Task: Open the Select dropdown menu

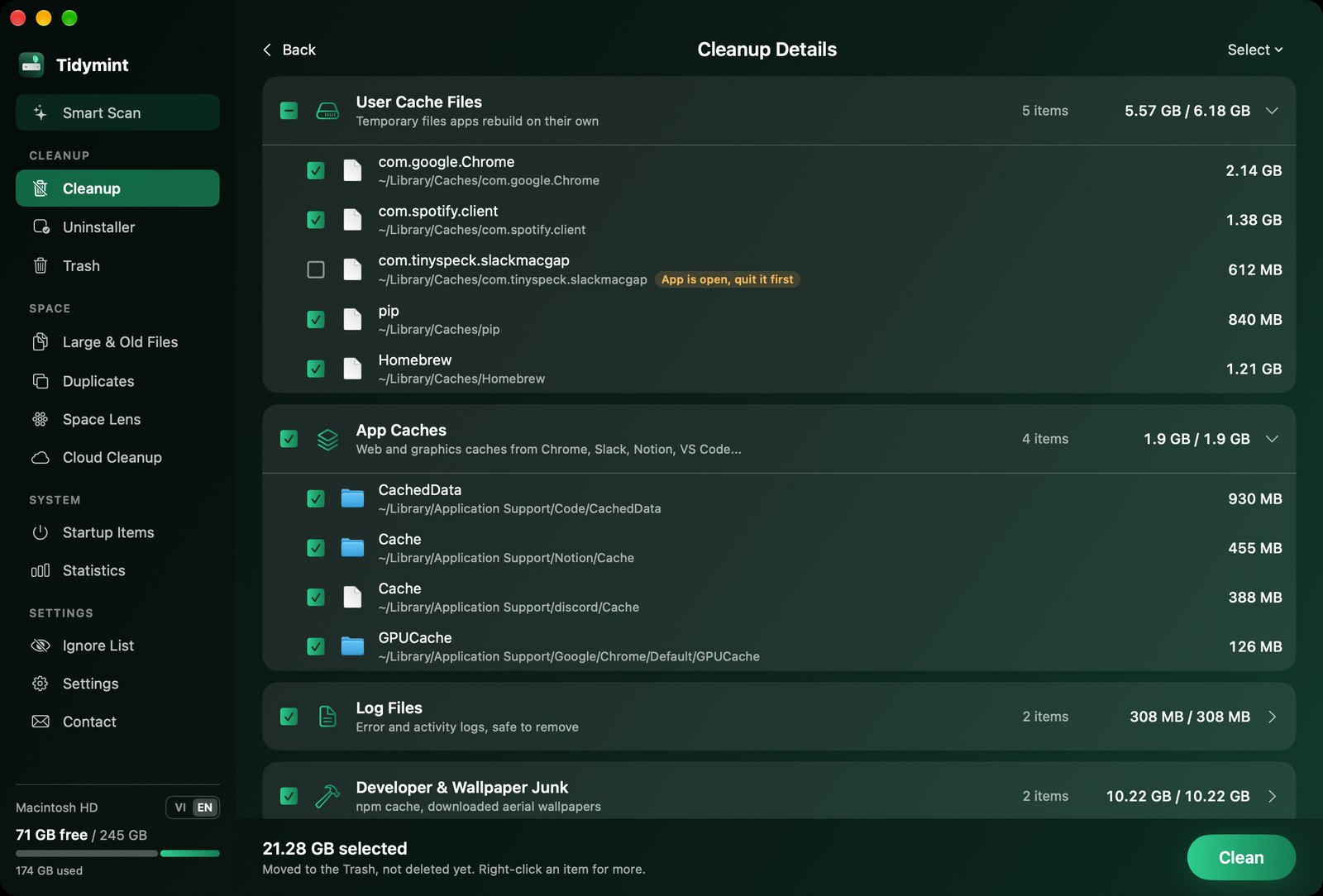Action: (1254, 50)
